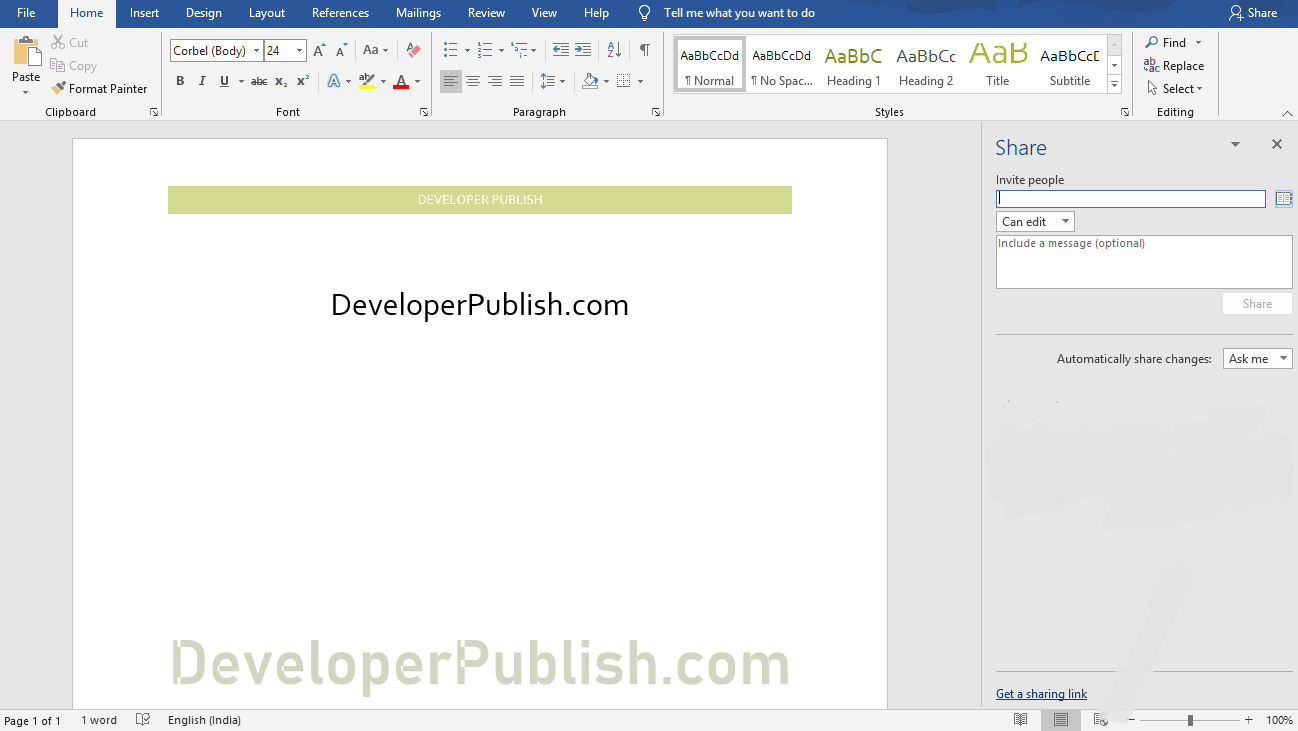Image resolution: width=1298 pixels, height=731 pixels.
Task: Switch to Web Layout view in status bar
Action: 1101,719
